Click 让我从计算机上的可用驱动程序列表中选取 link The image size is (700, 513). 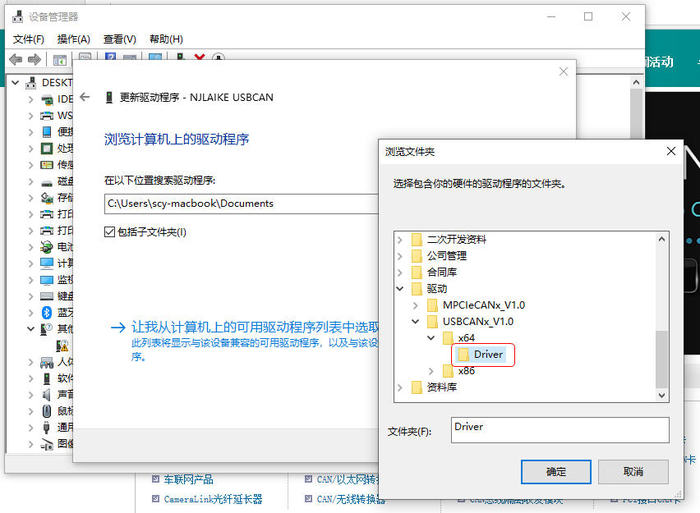[x=255, y=327]
